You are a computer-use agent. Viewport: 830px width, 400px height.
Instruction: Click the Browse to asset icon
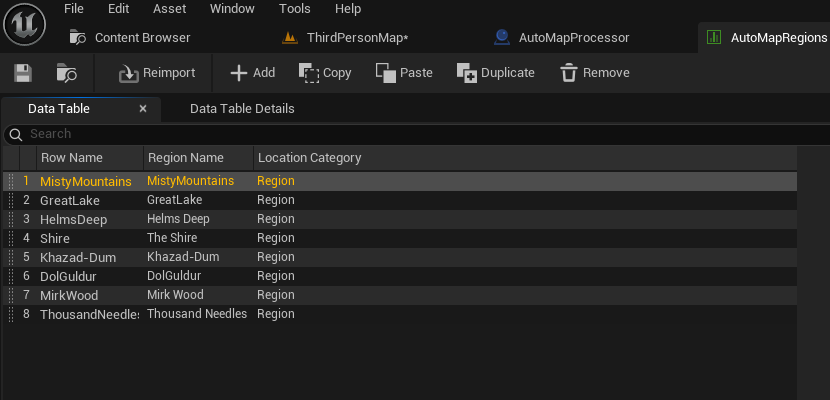67,73
